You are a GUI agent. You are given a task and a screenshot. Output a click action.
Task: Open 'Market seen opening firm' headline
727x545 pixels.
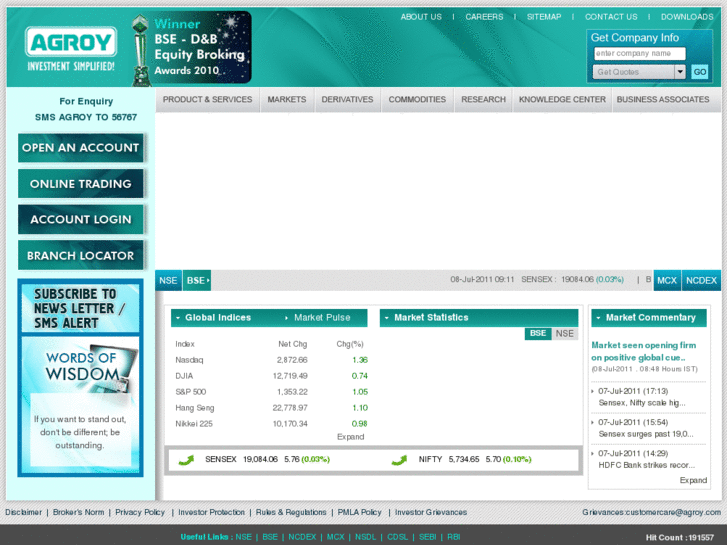pos(644,351)
